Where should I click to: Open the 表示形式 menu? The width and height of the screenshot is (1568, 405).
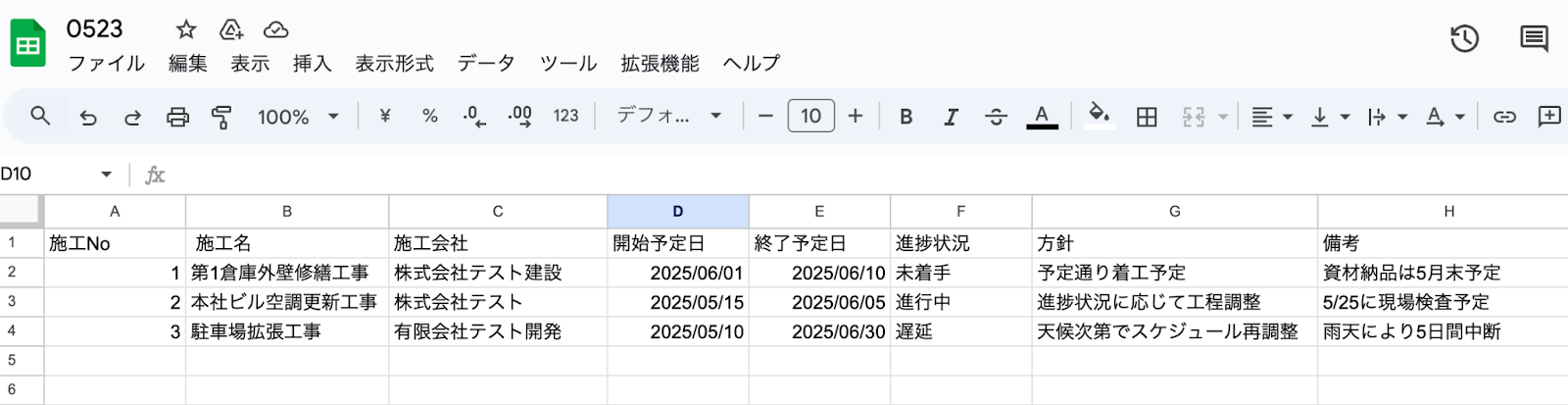pyautogui.click(x=394, y=64)
